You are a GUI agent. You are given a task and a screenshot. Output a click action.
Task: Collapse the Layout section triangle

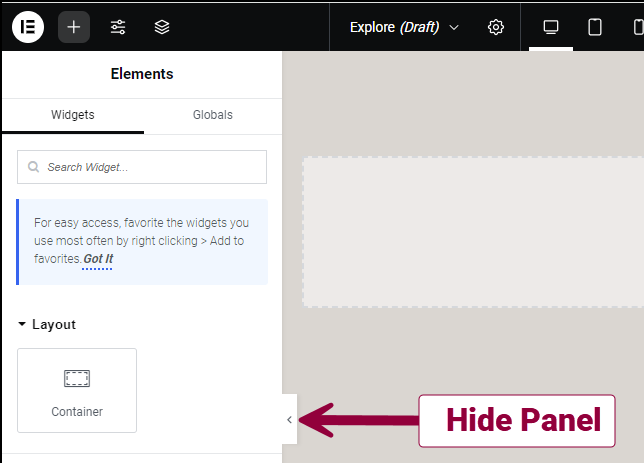[x=22, y=324]
